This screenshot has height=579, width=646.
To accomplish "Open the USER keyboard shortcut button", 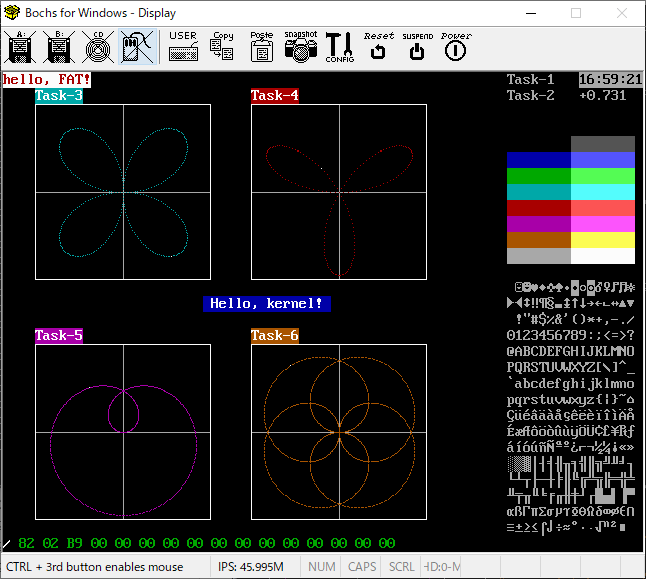I will (183, 47).
